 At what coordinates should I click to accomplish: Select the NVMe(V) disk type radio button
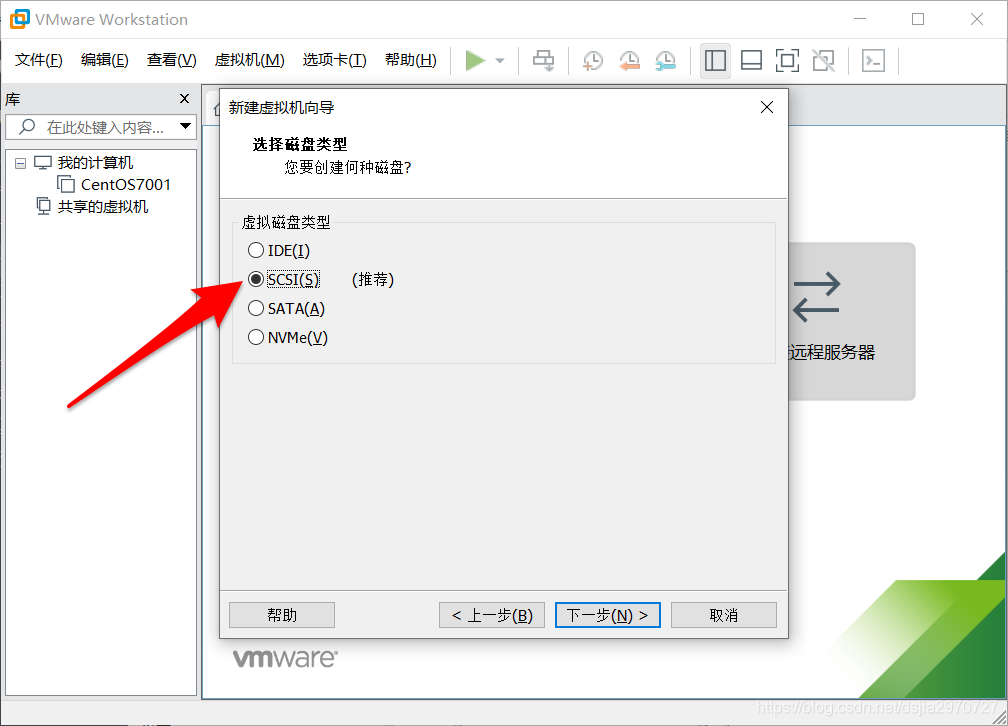[x=256, y=337]
